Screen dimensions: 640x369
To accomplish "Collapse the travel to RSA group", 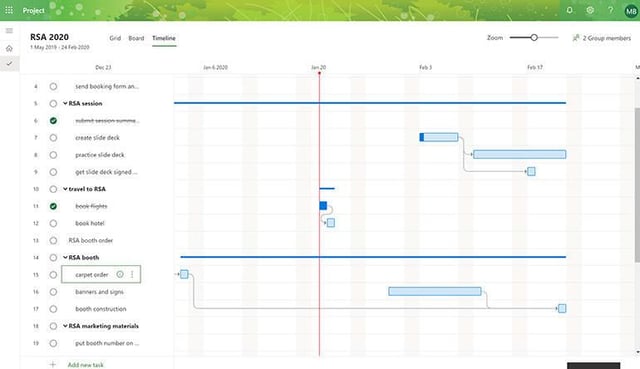I will pos(65,189).
